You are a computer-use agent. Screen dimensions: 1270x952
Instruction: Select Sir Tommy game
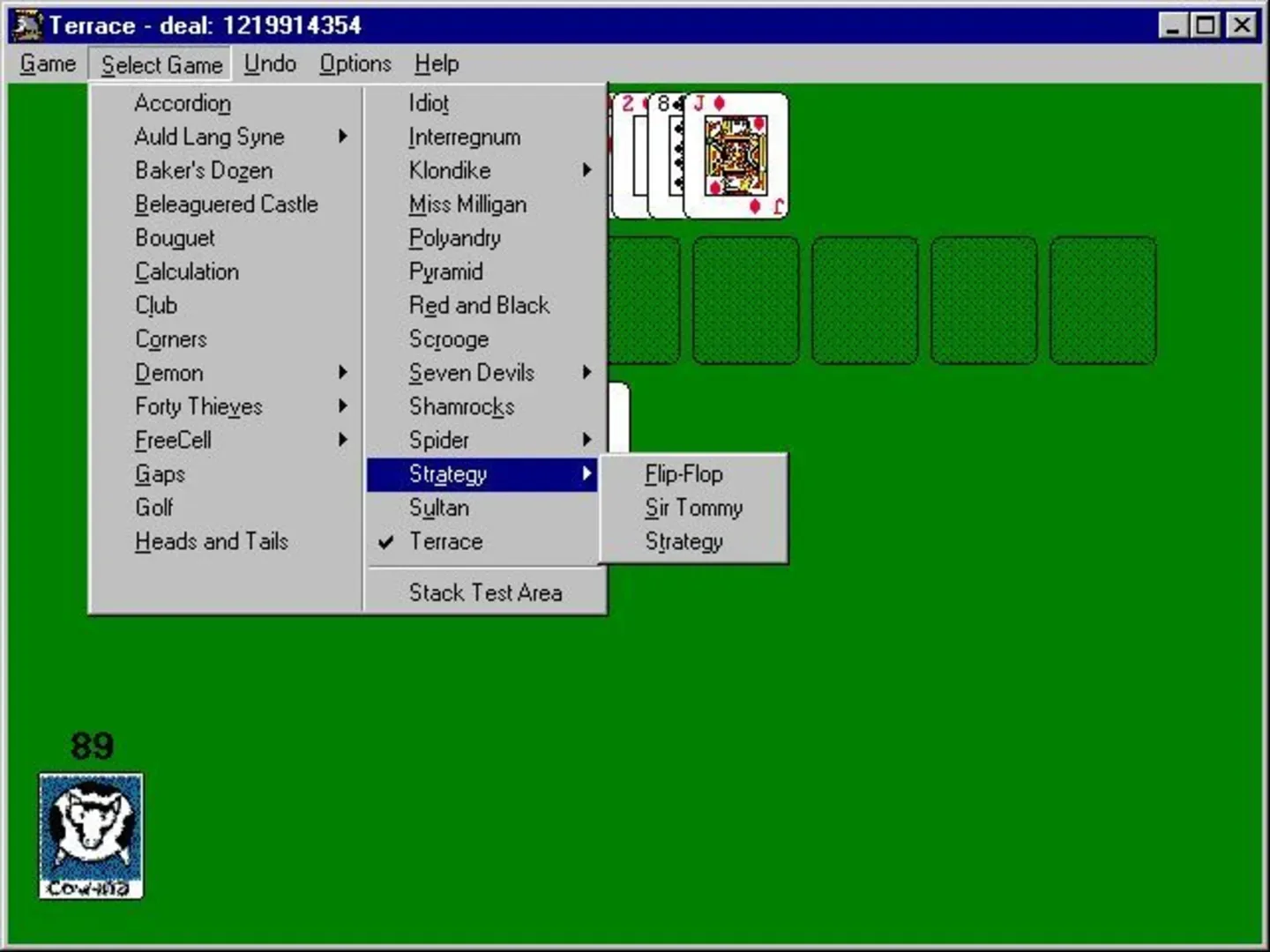point(693,508)
